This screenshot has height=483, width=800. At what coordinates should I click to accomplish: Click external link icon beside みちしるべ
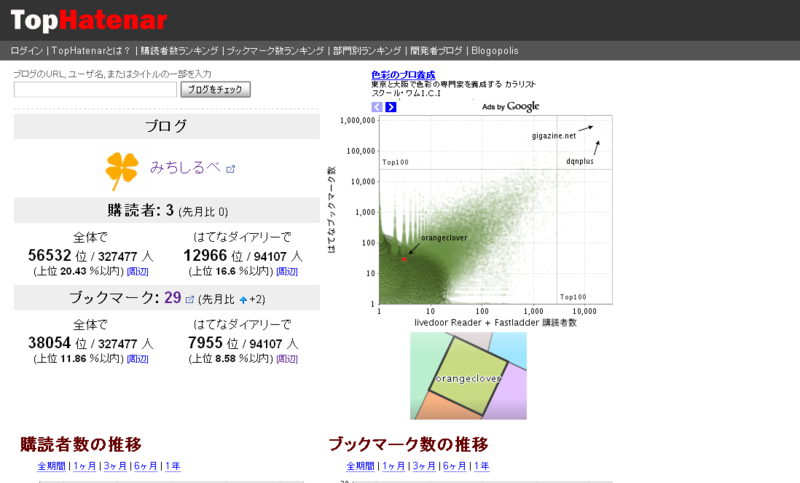pyautogui.click(x=231, y=169)
